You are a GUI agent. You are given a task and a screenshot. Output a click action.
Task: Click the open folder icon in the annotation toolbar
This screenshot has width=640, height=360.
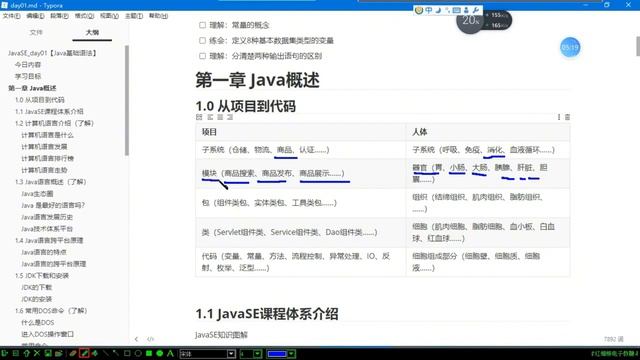click(x=58, y=353)
